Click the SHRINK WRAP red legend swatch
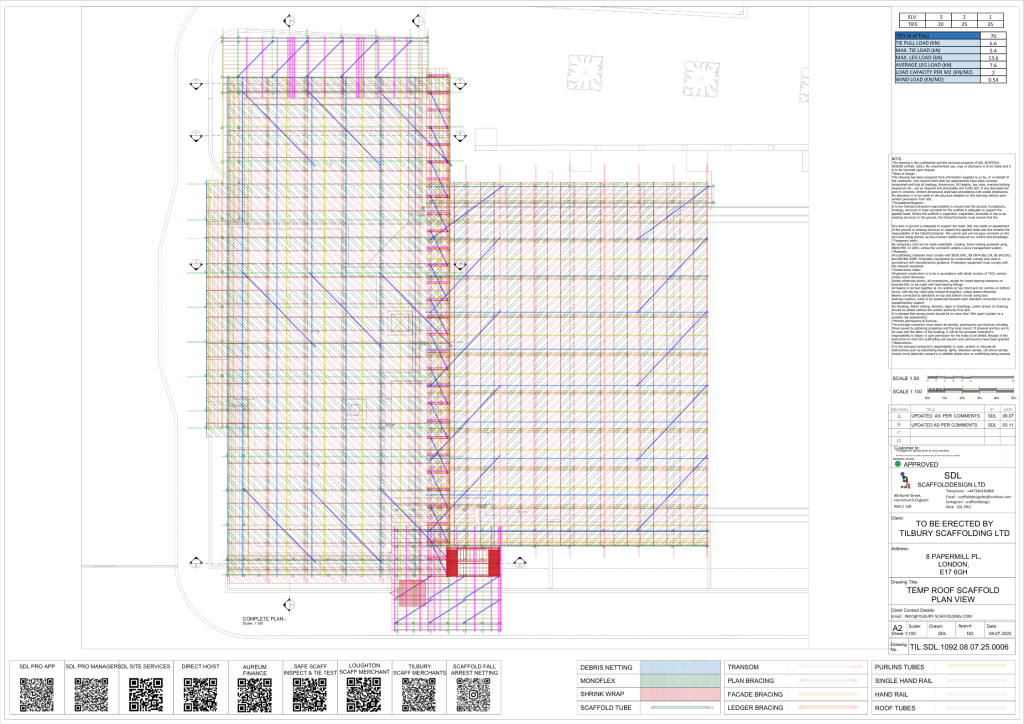Screen dimensions: 1024x724 click(680, 694)
